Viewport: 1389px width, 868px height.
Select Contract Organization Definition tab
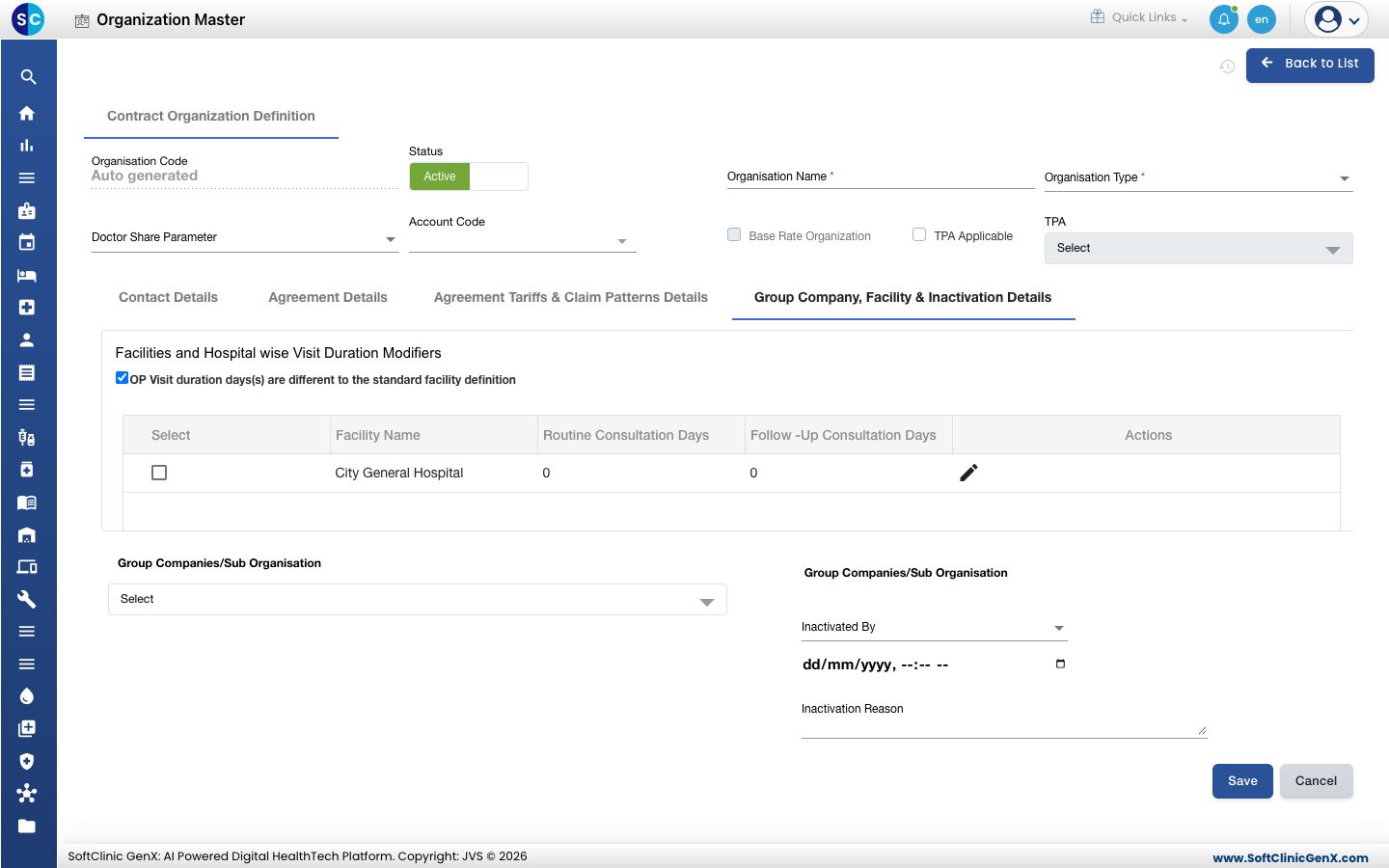pyautogui.click(x=211, y=116)
